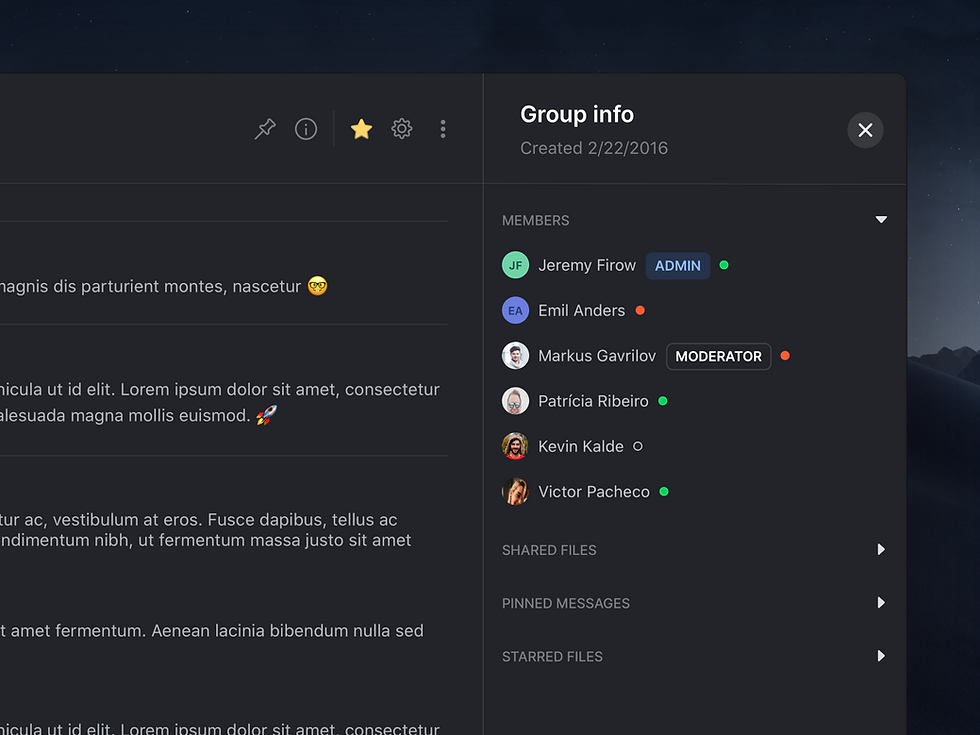This screenshot has height=735, width=980.
Task: Select member name Markus Gavrilov
Action: 597,356
